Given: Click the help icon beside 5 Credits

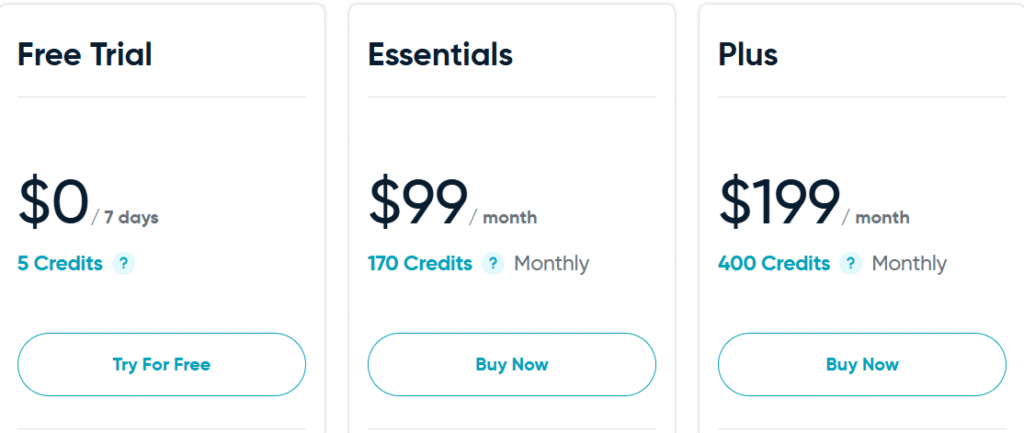Looking at the screenshot, I should click(123, 264).
